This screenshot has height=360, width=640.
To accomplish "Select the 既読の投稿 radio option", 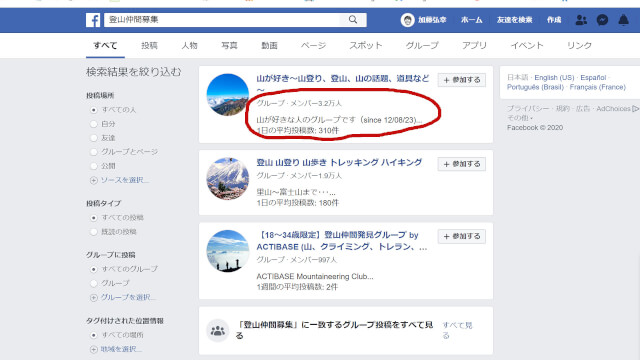I will coord(93,232).
